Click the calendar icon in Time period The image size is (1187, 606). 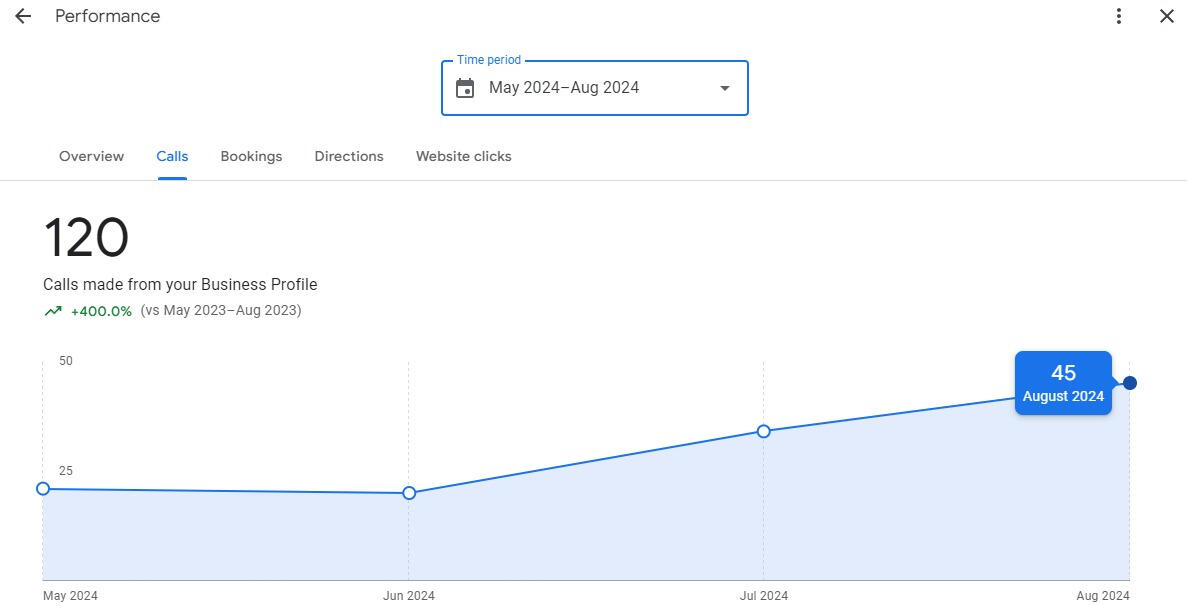coord(465,88)
